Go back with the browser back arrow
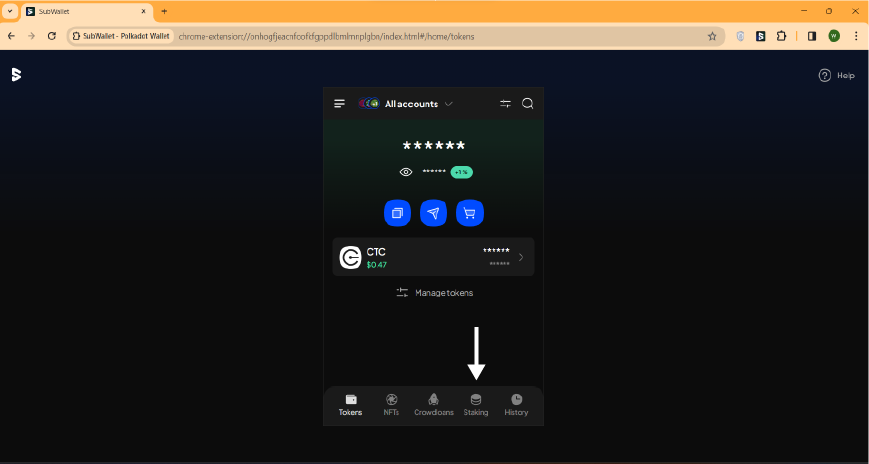 click(12, 36)
